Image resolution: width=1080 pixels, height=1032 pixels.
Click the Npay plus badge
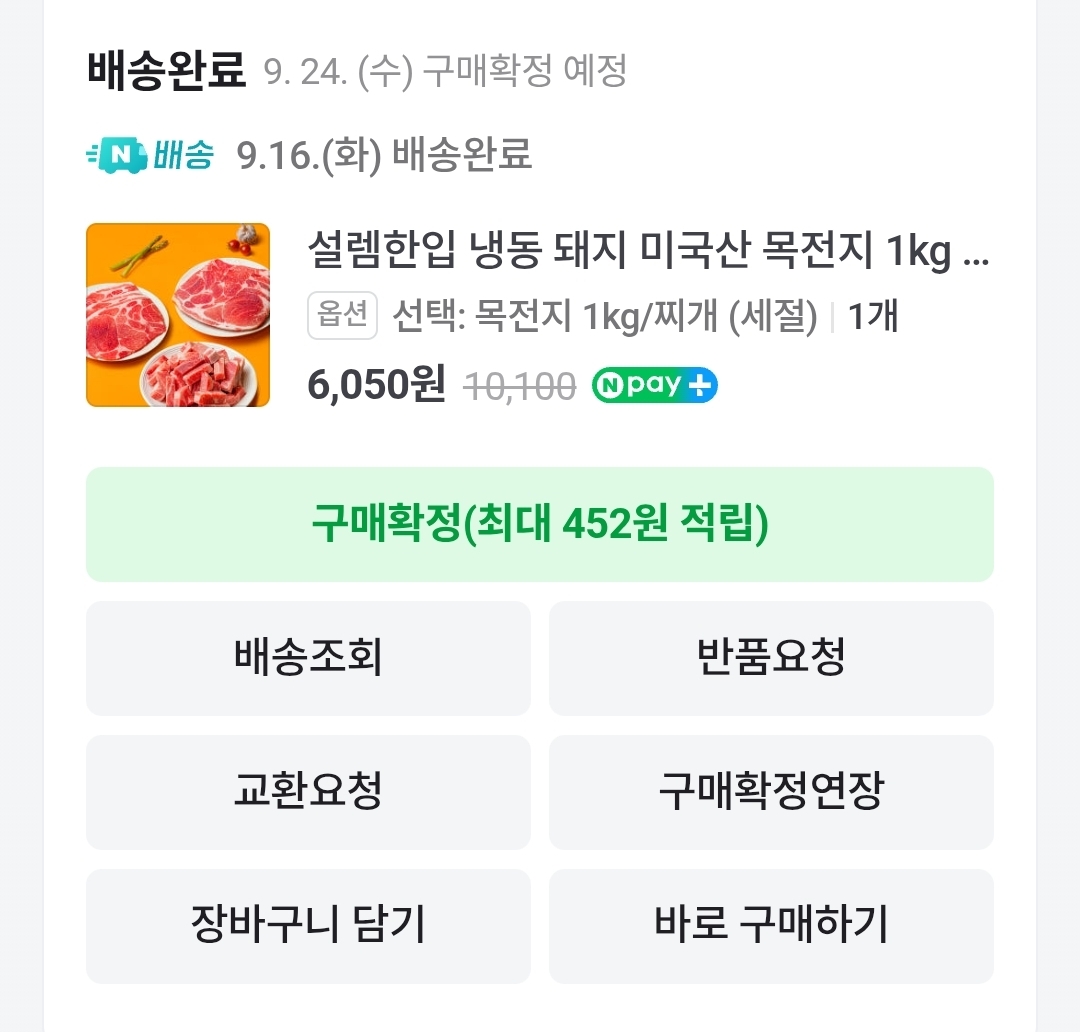[x=654, y=386]
